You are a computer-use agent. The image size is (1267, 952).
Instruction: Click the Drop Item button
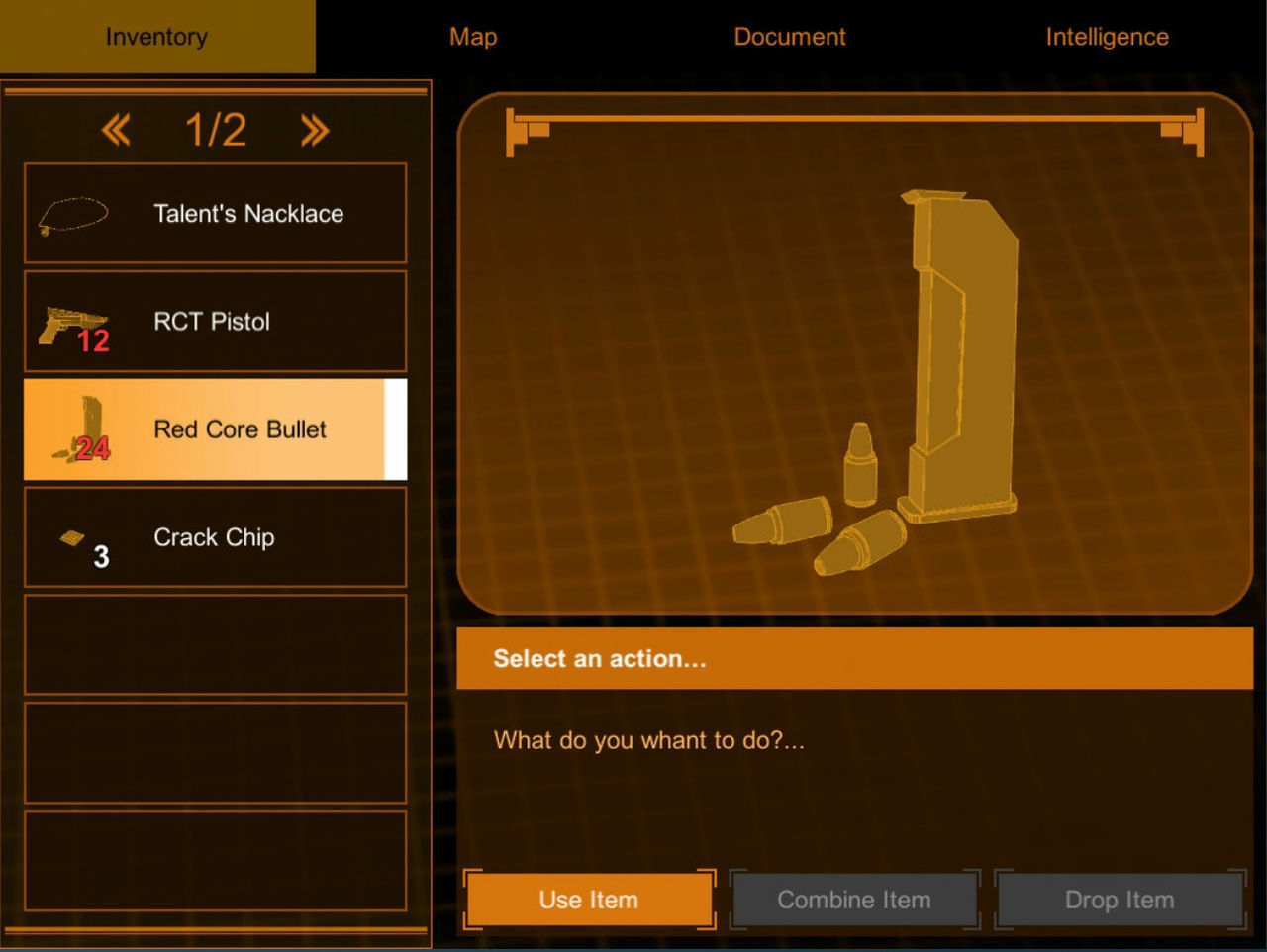coord(1119,900)
